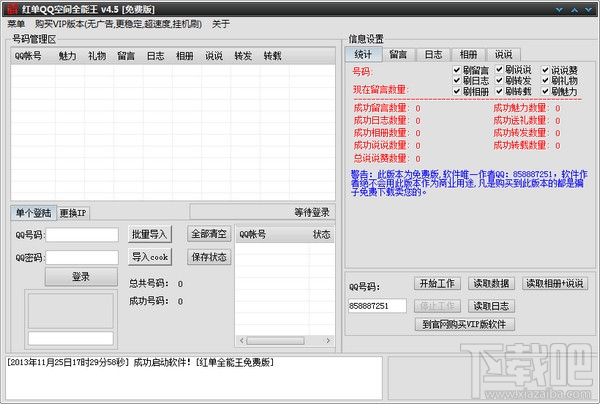Switch to the 日志 tab in 信息设置

(433, 55)
